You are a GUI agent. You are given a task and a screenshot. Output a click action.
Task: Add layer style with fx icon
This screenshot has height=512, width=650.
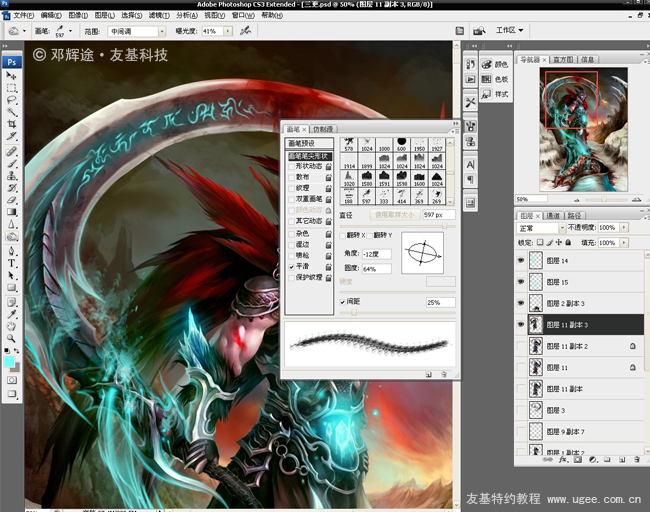563,459
